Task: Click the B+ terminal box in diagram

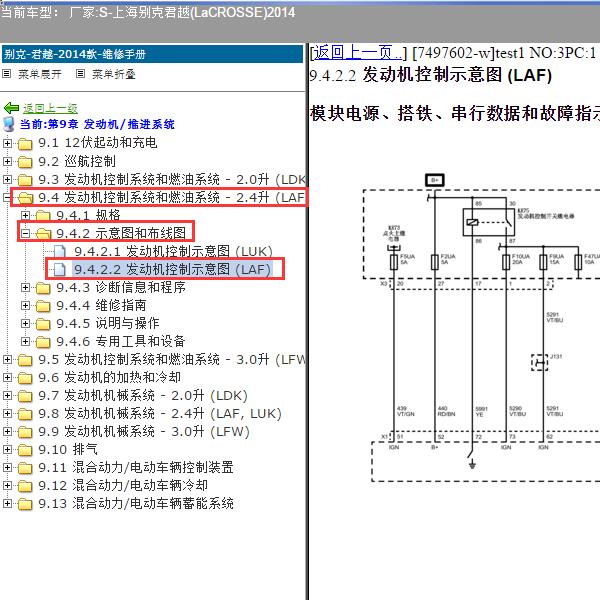Action: click(x=435, y=180)
